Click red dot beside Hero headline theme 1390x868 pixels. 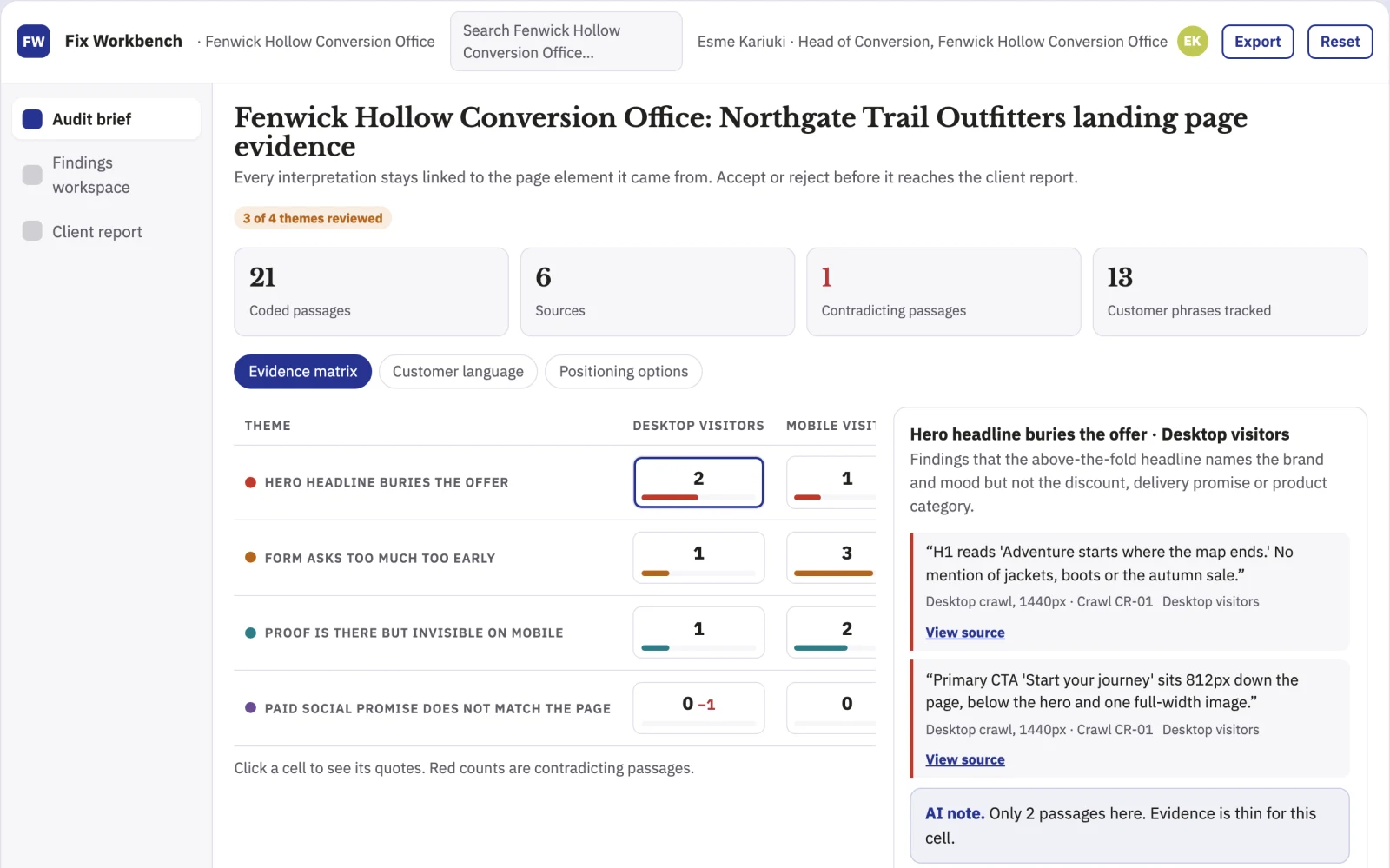click(250, 482)
